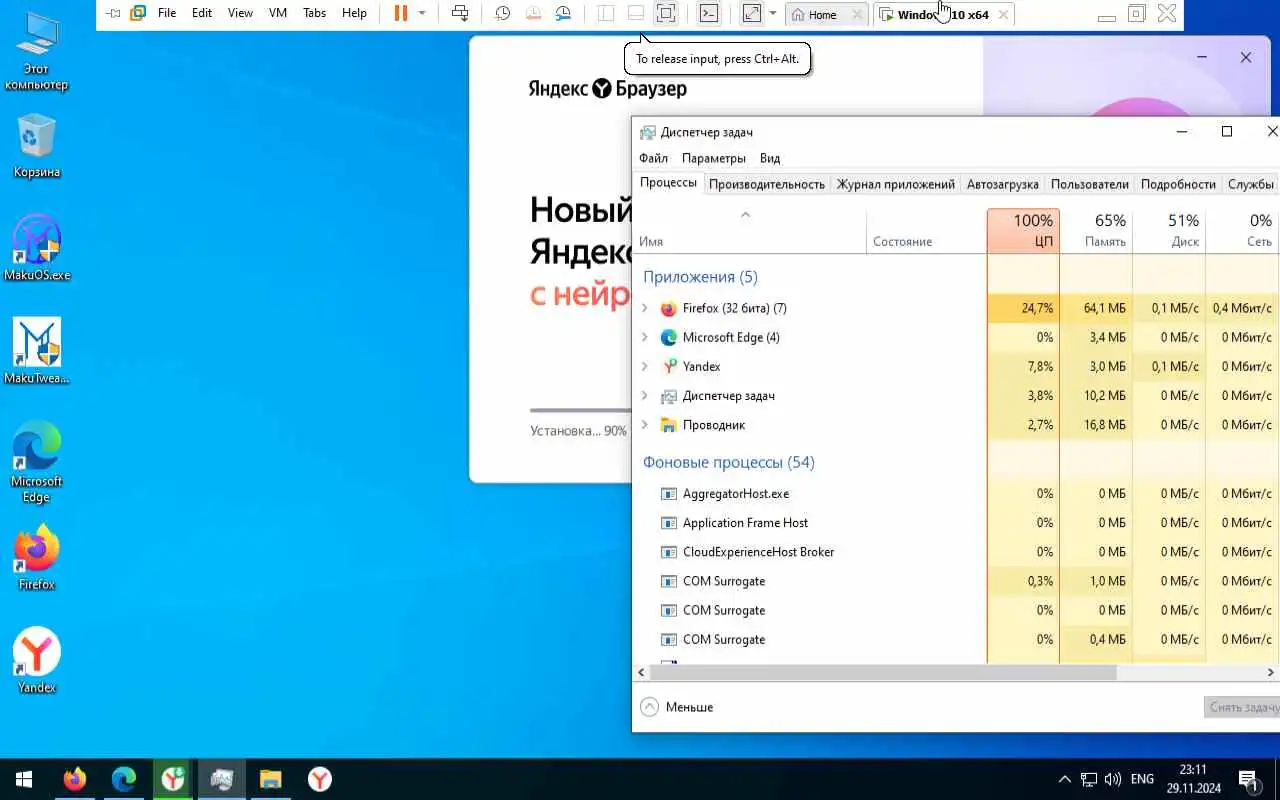
Task: Open the VMware View menu
Action: point(240,13)
